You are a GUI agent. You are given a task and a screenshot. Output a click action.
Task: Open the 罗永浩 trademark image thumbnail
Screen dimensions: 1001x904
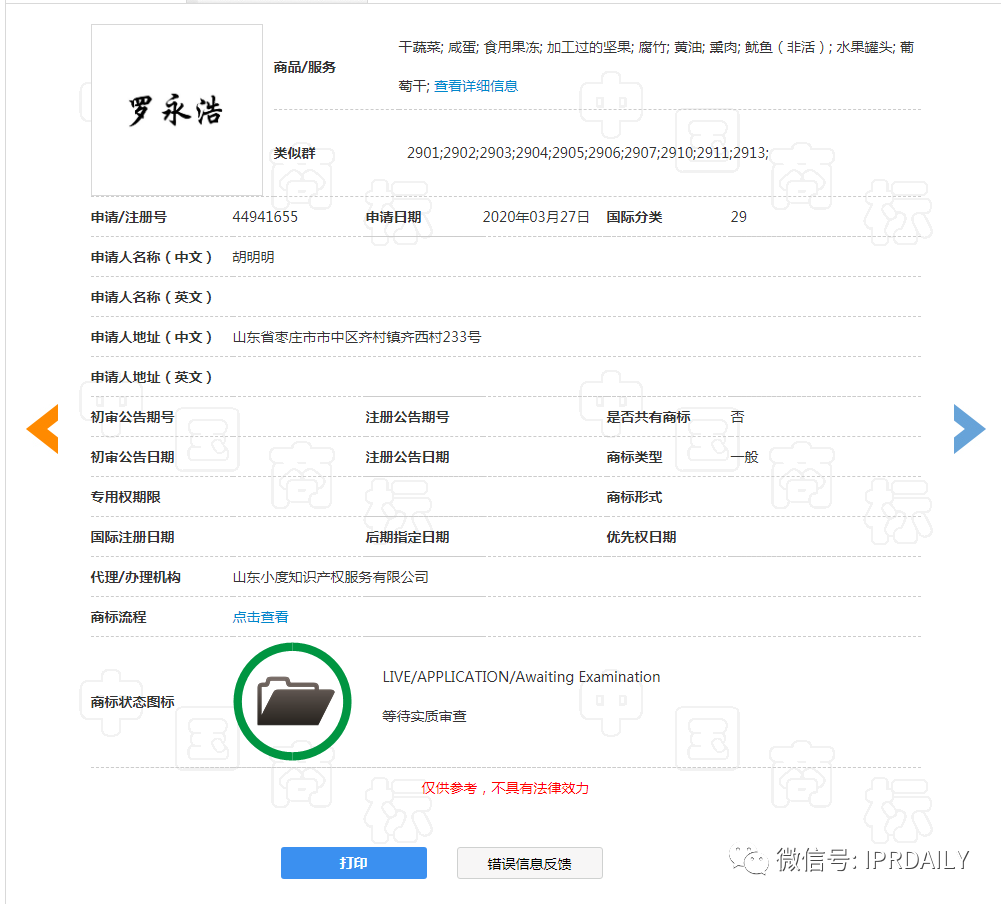pyautogui.click(x=177, y=110)
